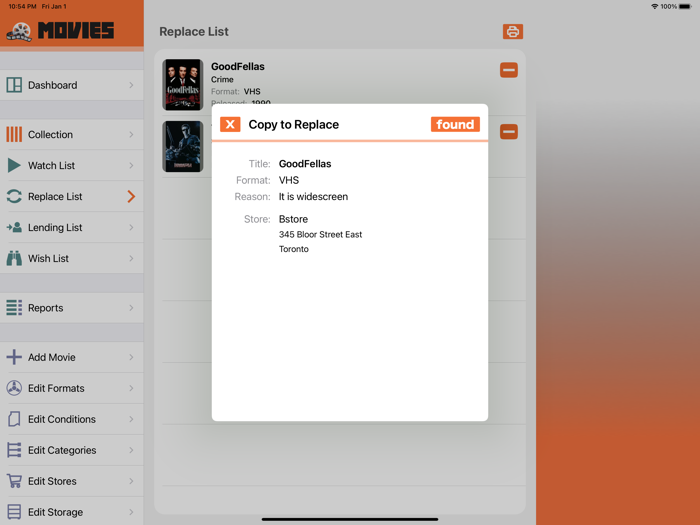This screenshot has height=525, width=700.
Task: Click the chevron on Edit Storage row
Action: [x=131, y=512]
